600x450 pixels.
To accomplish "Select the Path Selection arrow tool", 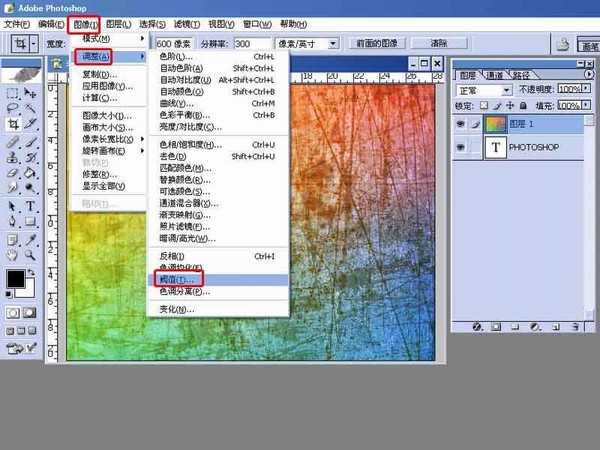I will 12,206.
